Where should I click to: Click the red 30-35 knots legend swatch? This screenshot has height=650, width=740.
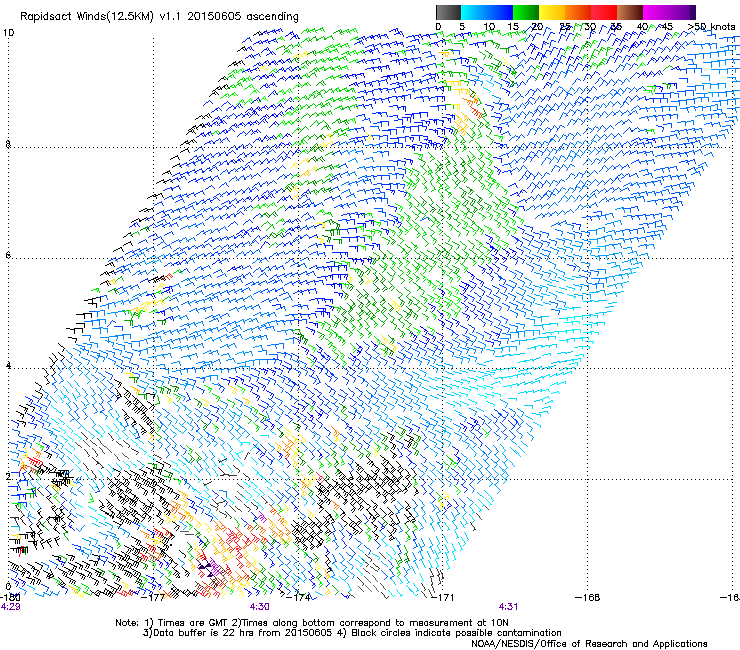tap(604, 12)
